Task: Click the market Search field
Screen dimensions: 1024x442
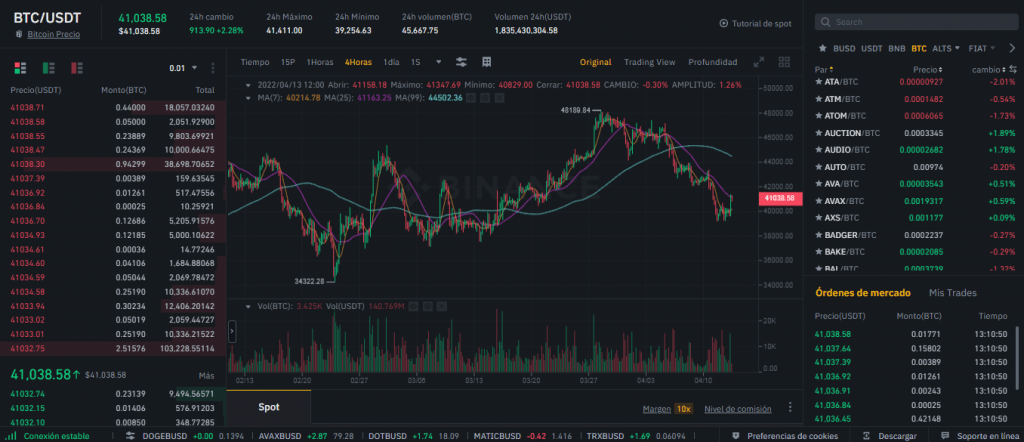Action: pos(916,22)
